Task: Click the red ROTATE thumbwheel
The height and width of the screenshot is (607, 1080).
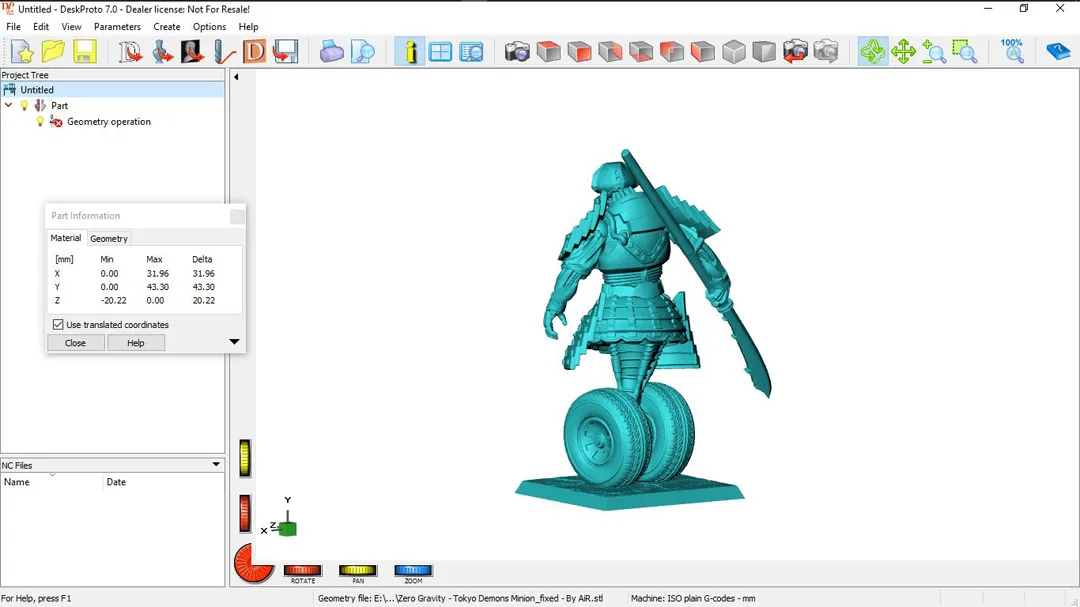Action: click(302, 570)
